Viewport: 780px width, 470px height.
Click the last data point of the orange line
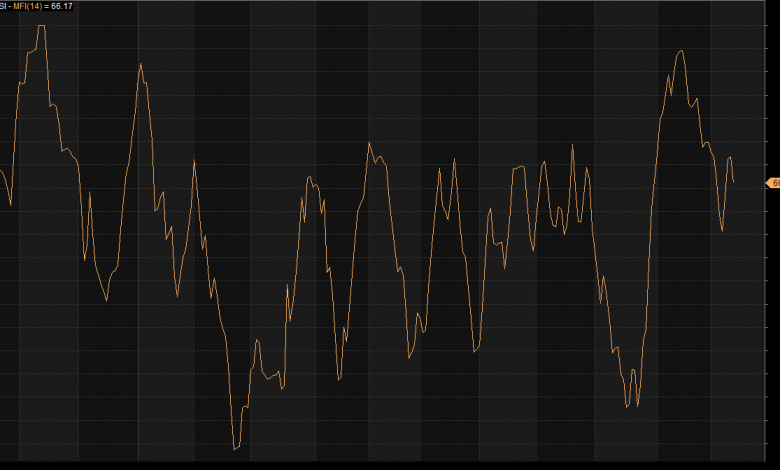pyautogui.click(x=733, y=182)
